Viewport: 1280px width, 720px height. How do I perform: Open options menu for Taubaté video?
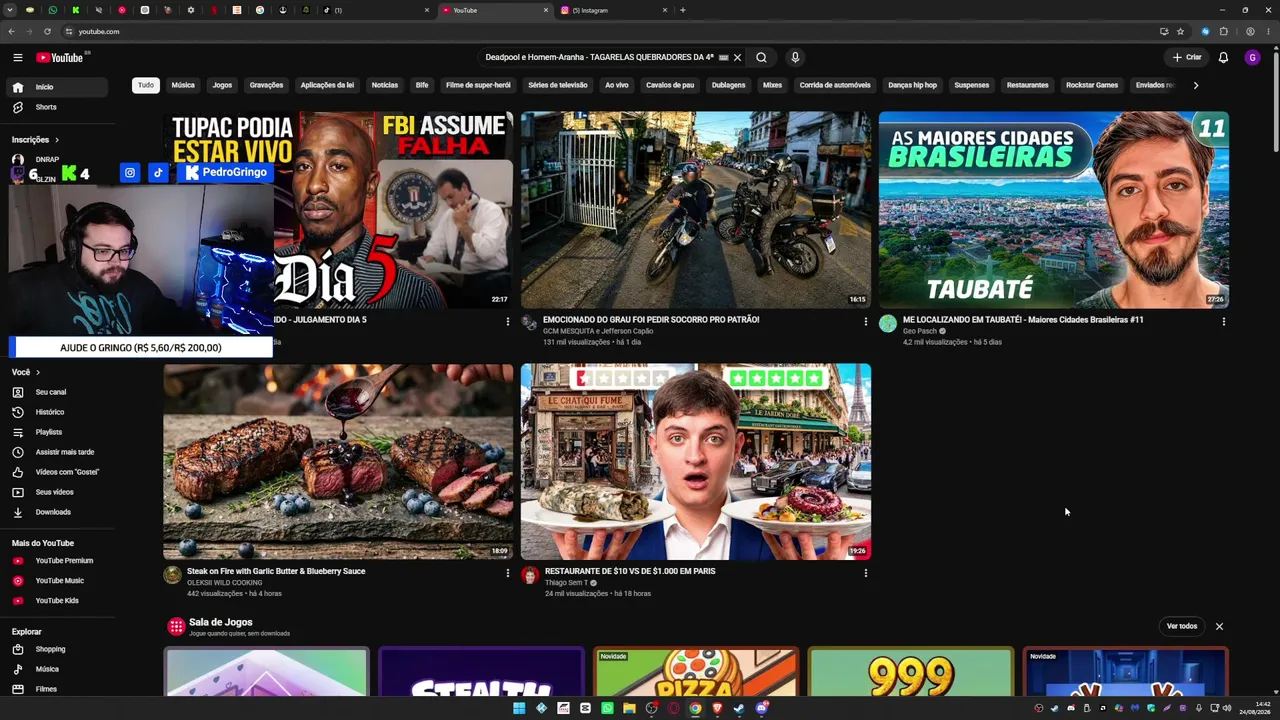pyautogui.click(x=1223, y=322)
